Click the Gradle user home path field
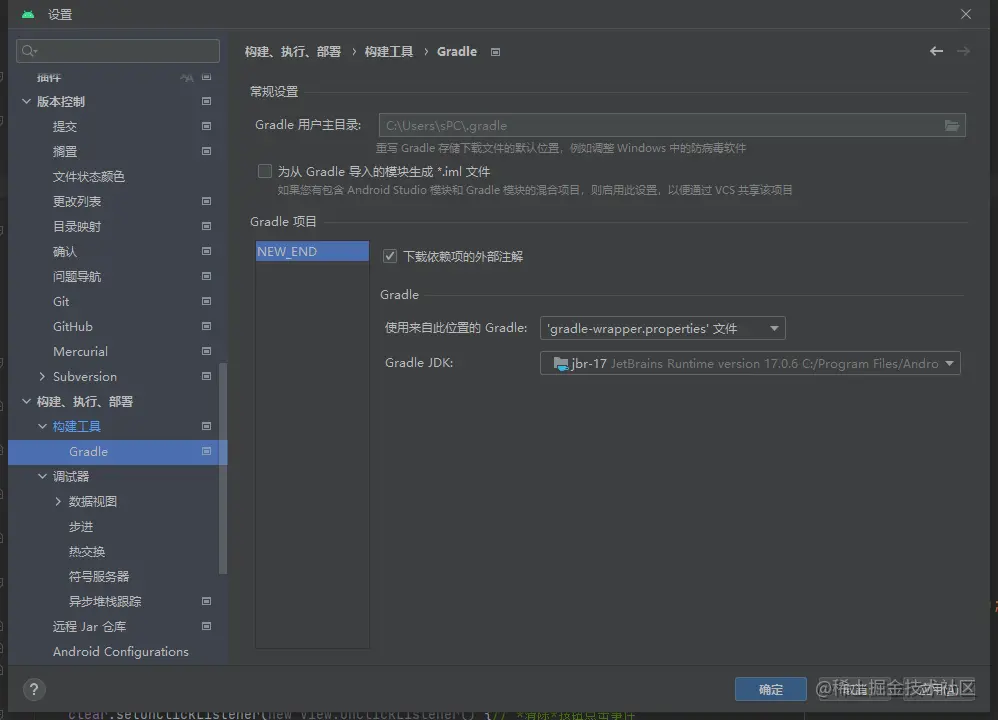The image size is (998, 720). click(672, 125)
